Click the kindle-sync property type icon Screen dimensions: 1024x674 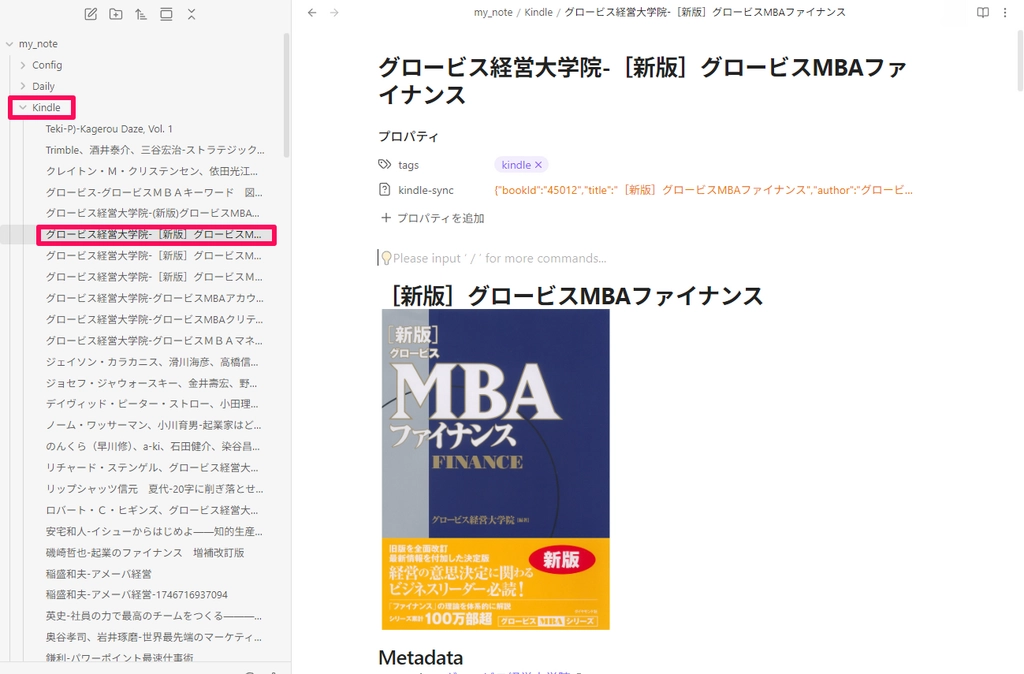(385, 190)
